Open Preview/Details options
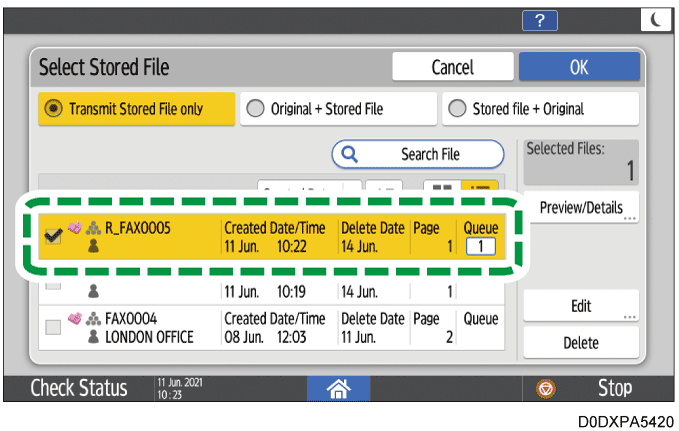The height and width of the screenshot is (431, 679). [x=581, y=207]
